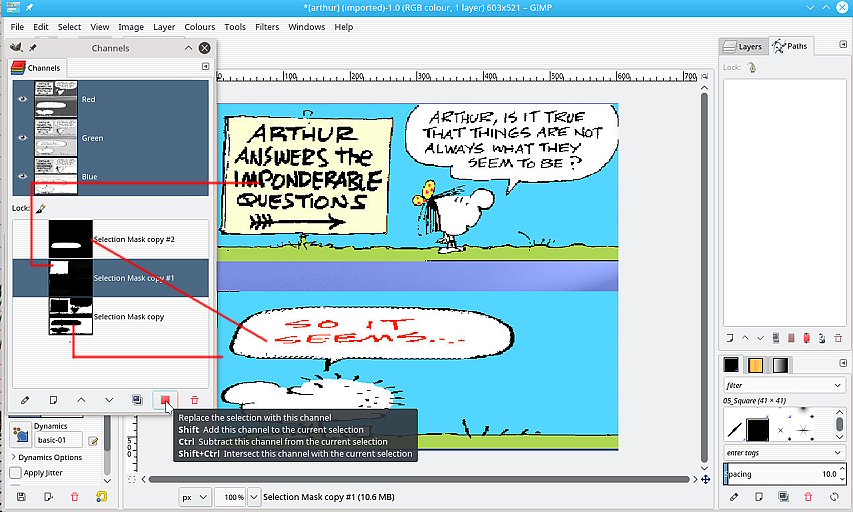The image size is (853, 512).
Task: Click the canvas vertical scrollbar
Action: pyautogui.click(x=704, y=277)
